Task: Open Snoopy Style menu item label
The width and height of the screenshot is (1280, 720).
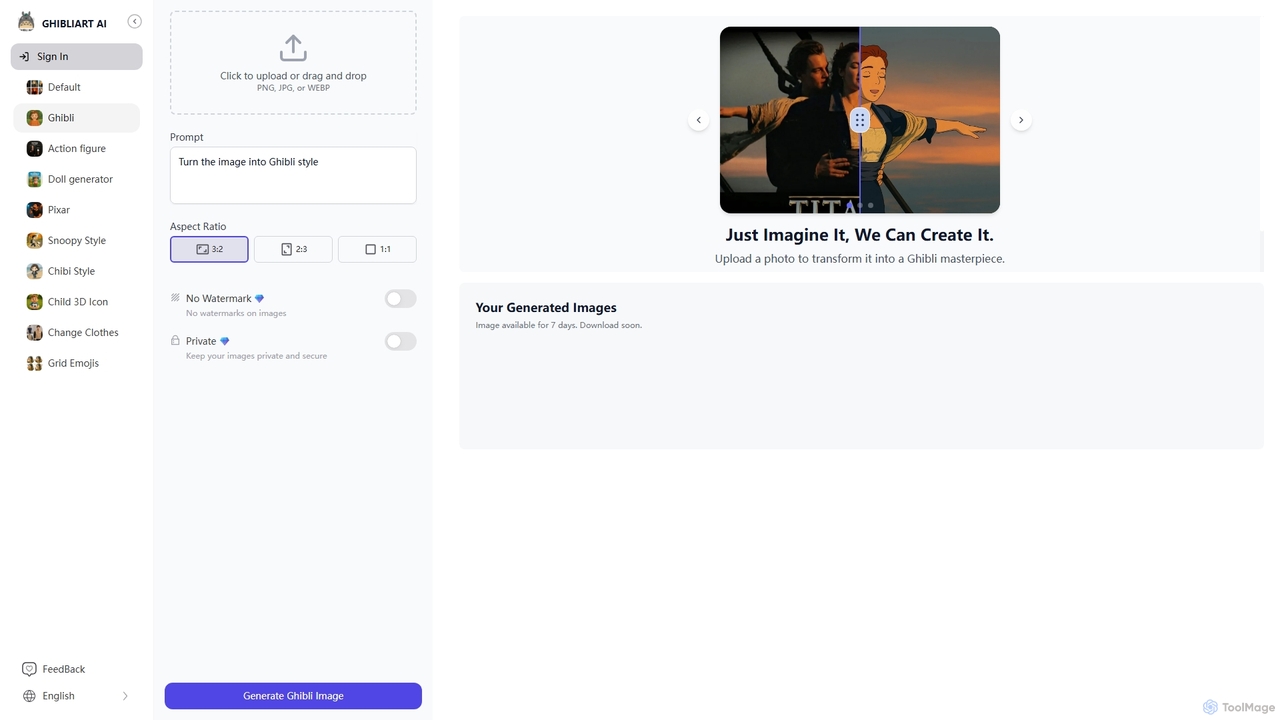Action: [77, 241]
